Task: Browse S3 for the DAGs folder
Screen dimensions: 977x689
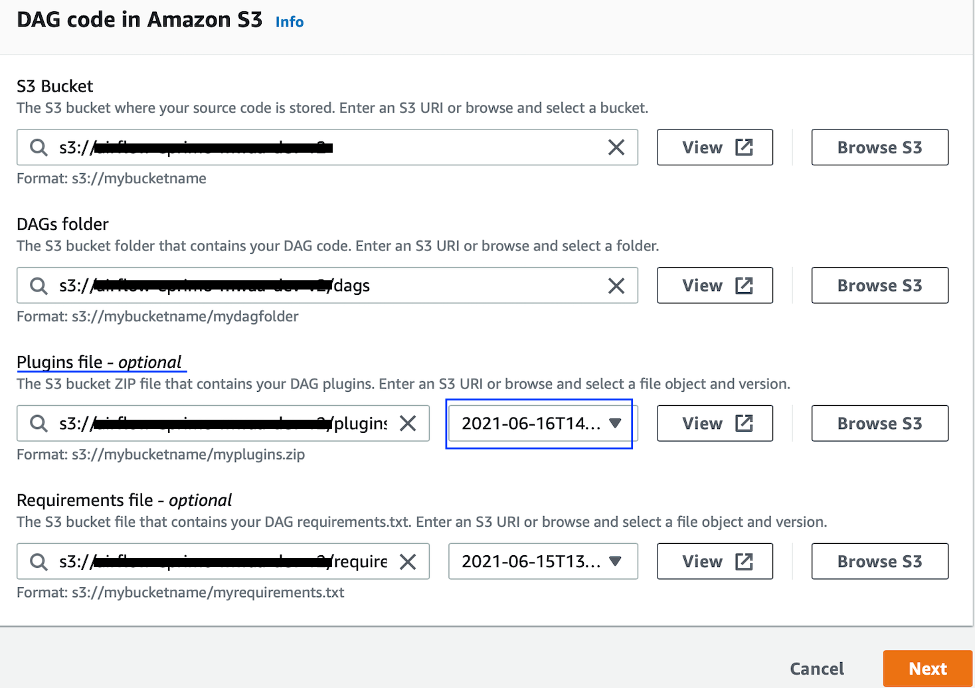Action: [879, 285]
